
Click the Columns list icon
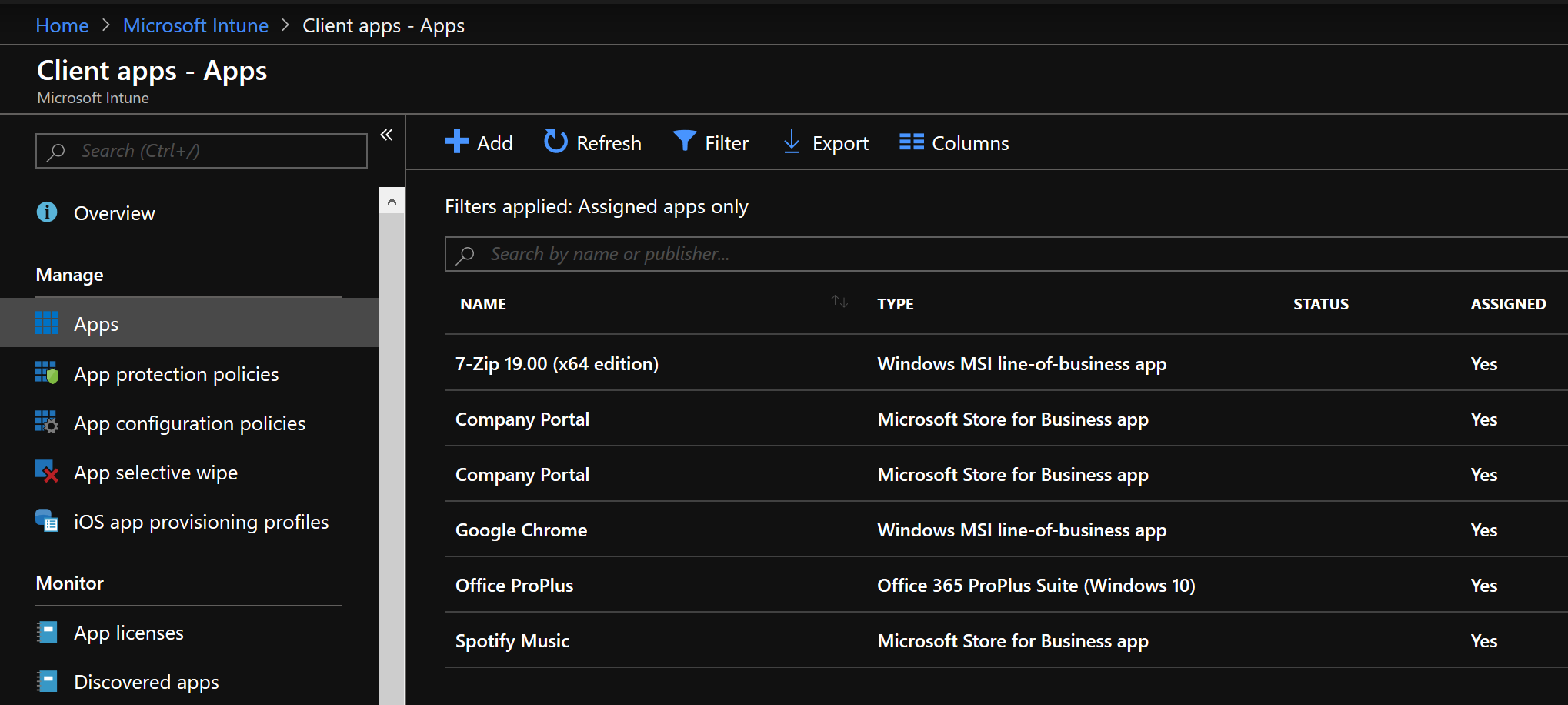[x=911, y=142]
